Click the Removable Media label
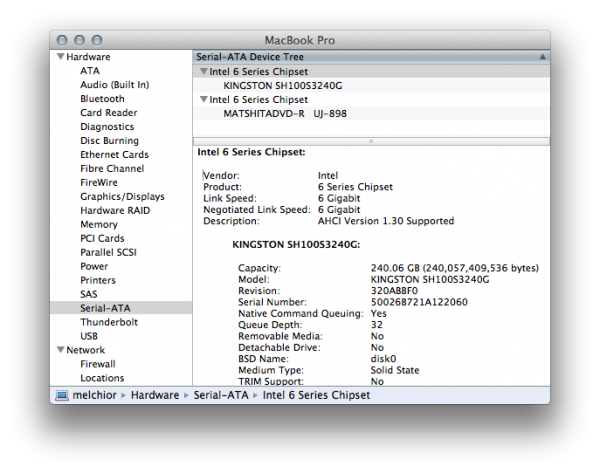 [x=280, y=336]
